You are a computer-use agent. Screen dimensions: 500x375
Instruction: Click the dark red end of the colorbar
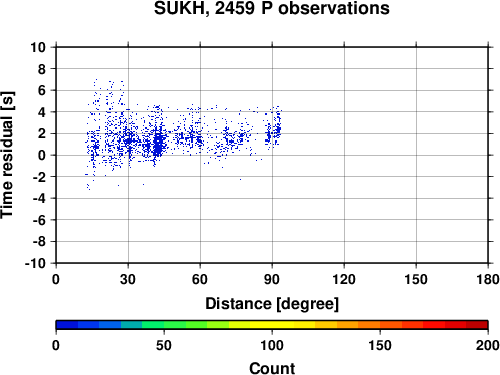[477, 325]
